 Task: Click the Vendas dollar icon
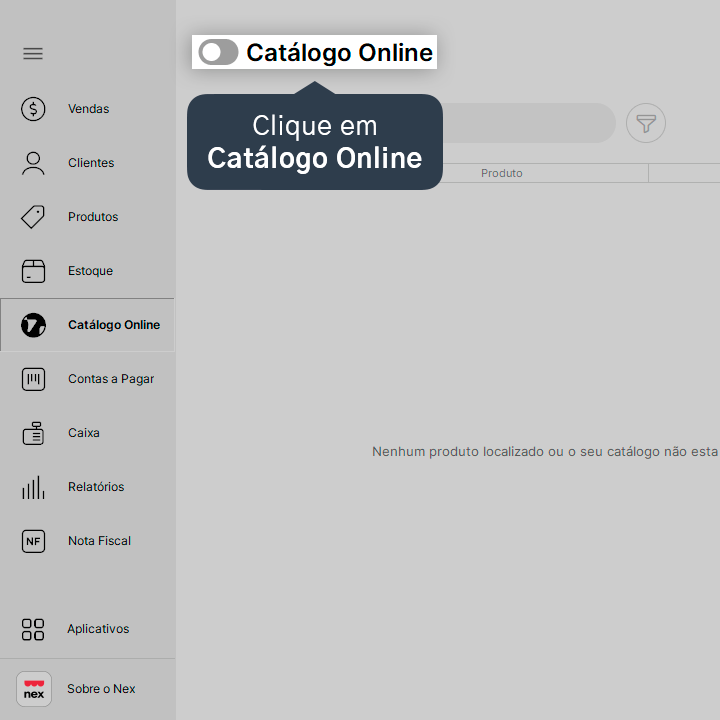click(x=33, y=109)
